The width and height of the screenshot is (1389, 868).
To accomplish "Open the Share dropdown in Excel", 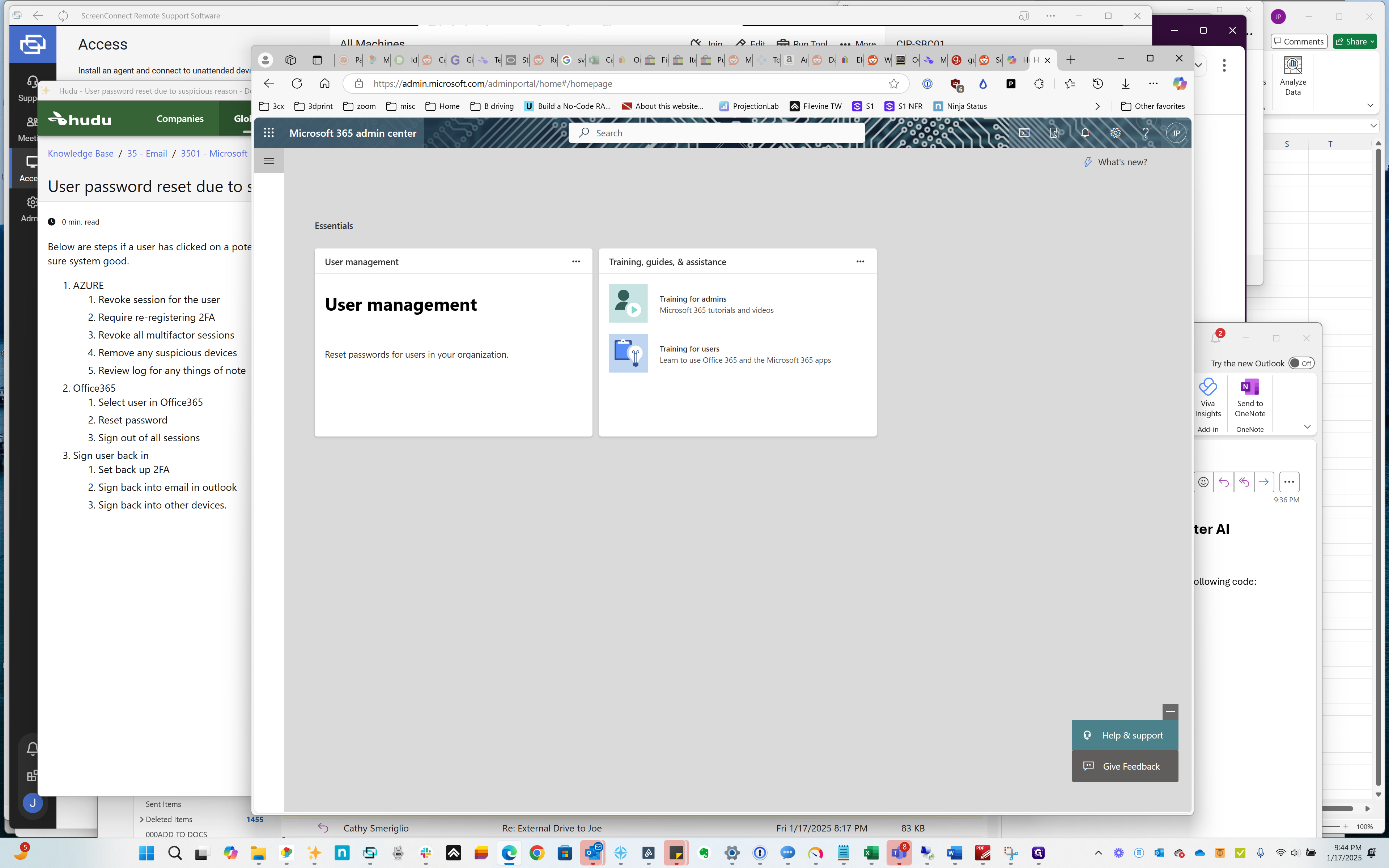I will [1372, 41].
